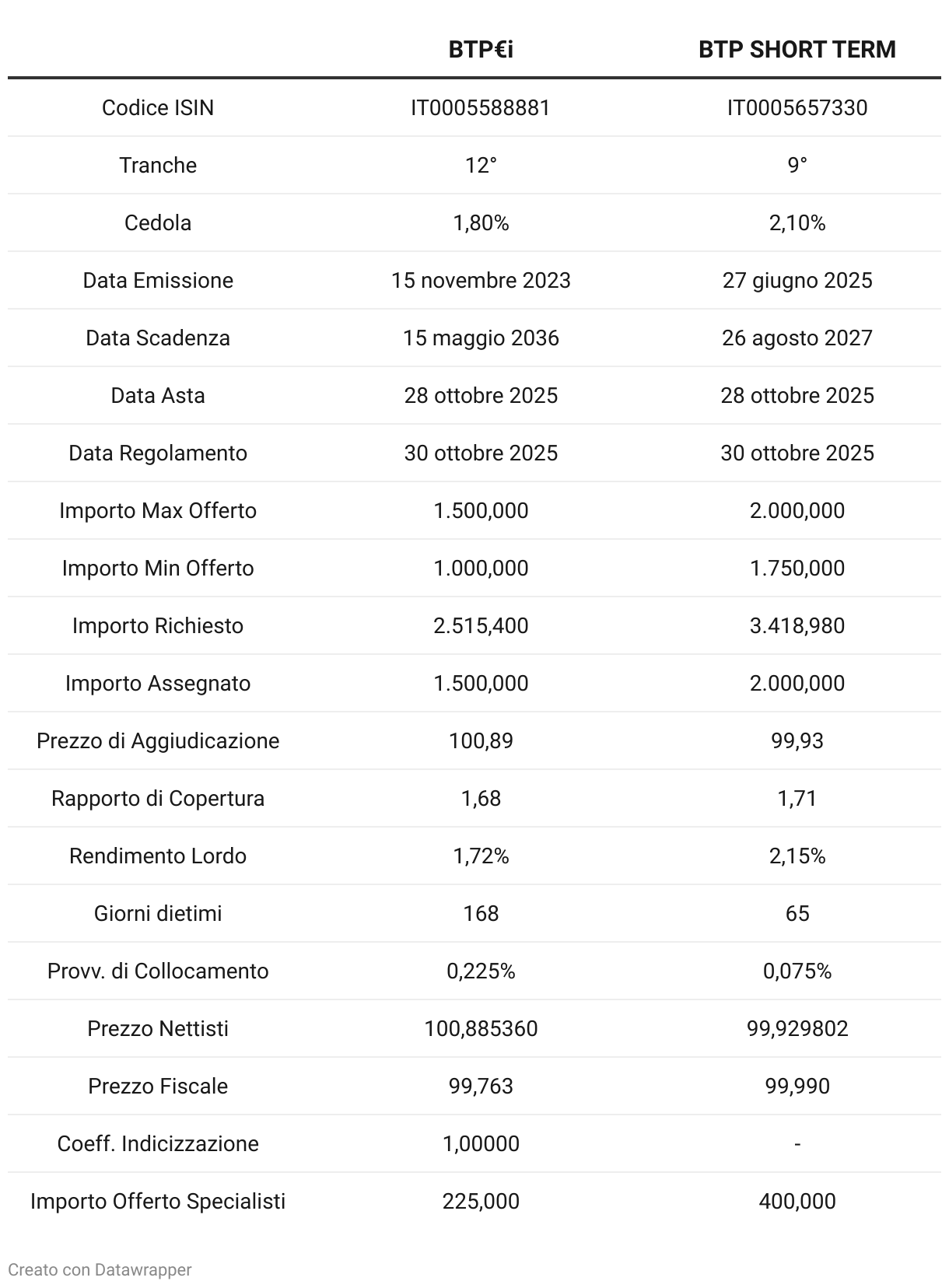The width and height of the screenshot is (949, 1288).
Task: Click the Cedola value 1,80%
Action: click(481, 222)
